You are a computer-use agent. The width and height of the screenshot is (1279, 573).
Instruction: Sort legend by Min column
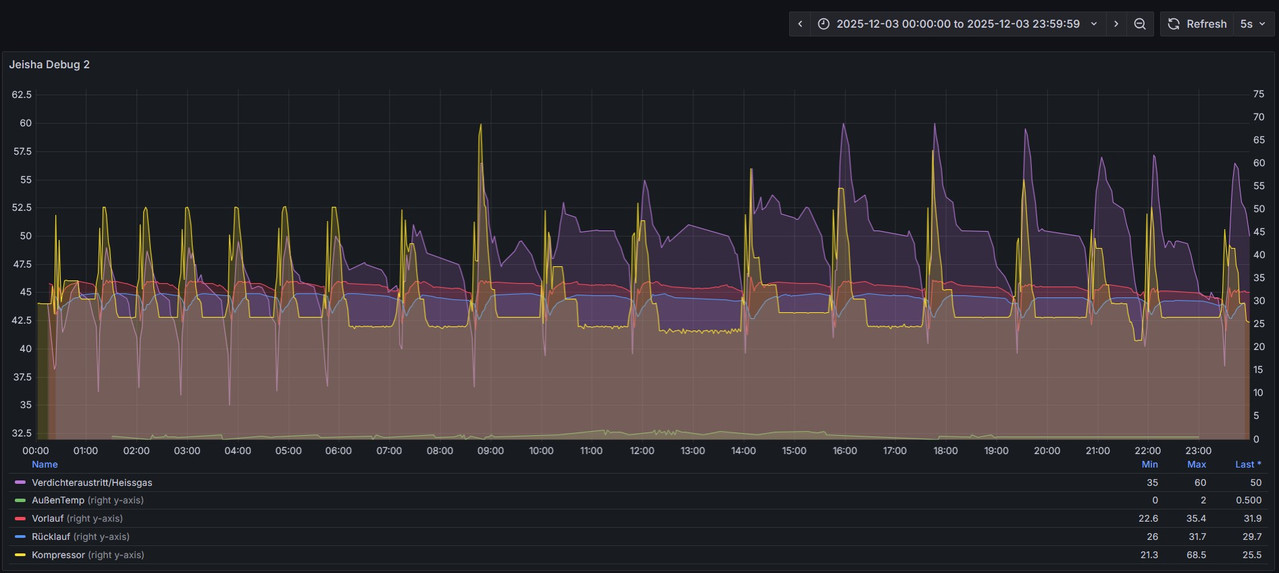pos(1150,464)
